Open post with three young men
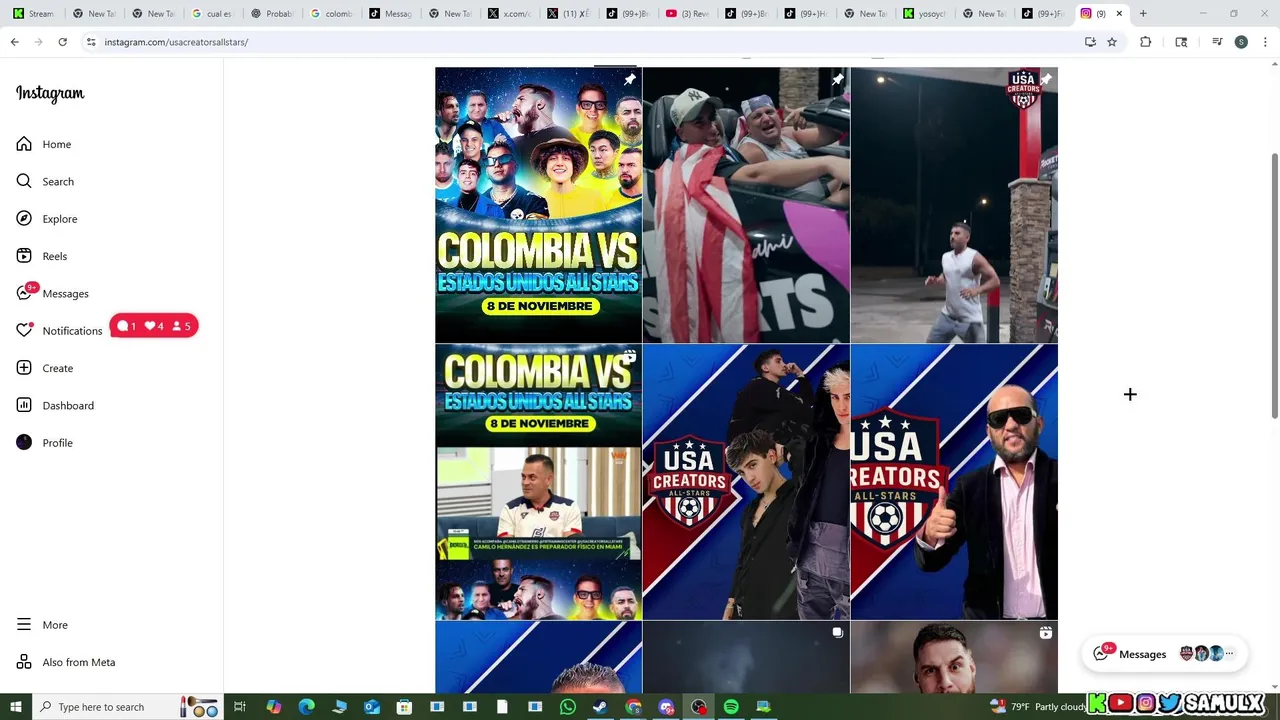1280x720 pixels. pyautogui.click(x=746, y=482)
